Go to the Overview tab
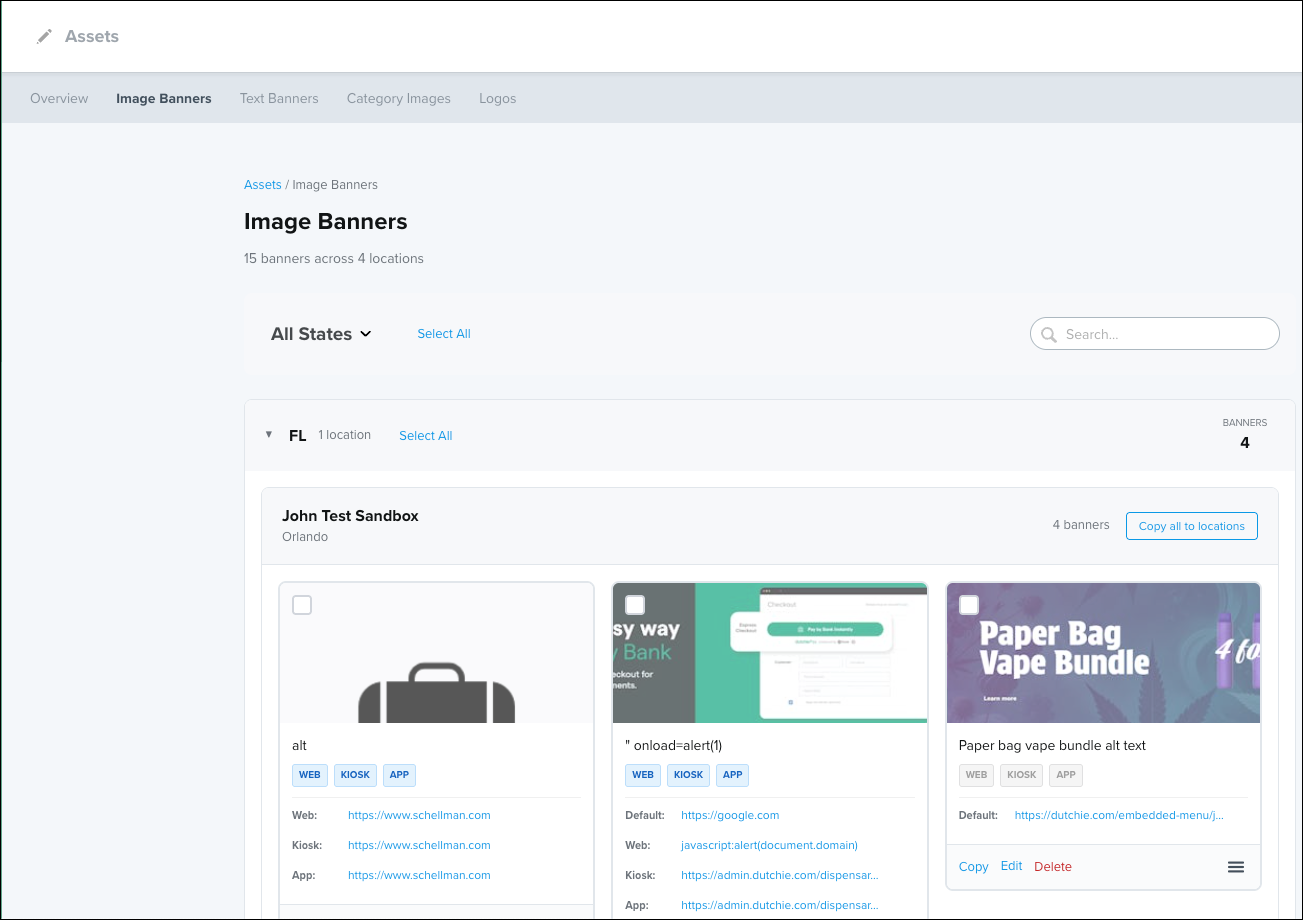Screen dimensions: 1303x920 (59, 98)
